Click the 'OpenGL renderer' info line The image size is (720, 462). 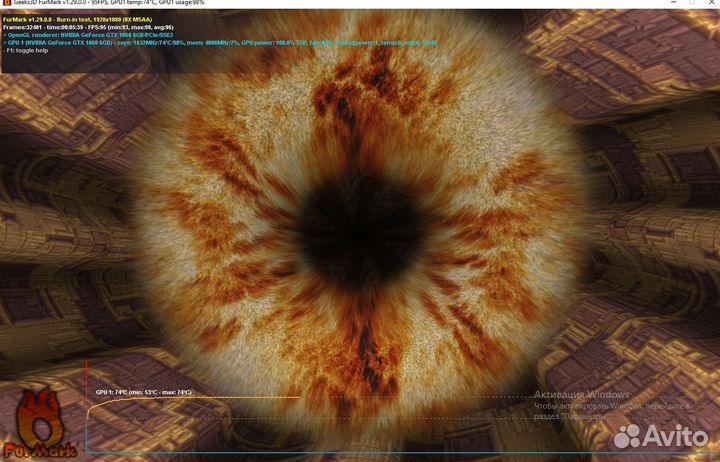tap(88, 35)
